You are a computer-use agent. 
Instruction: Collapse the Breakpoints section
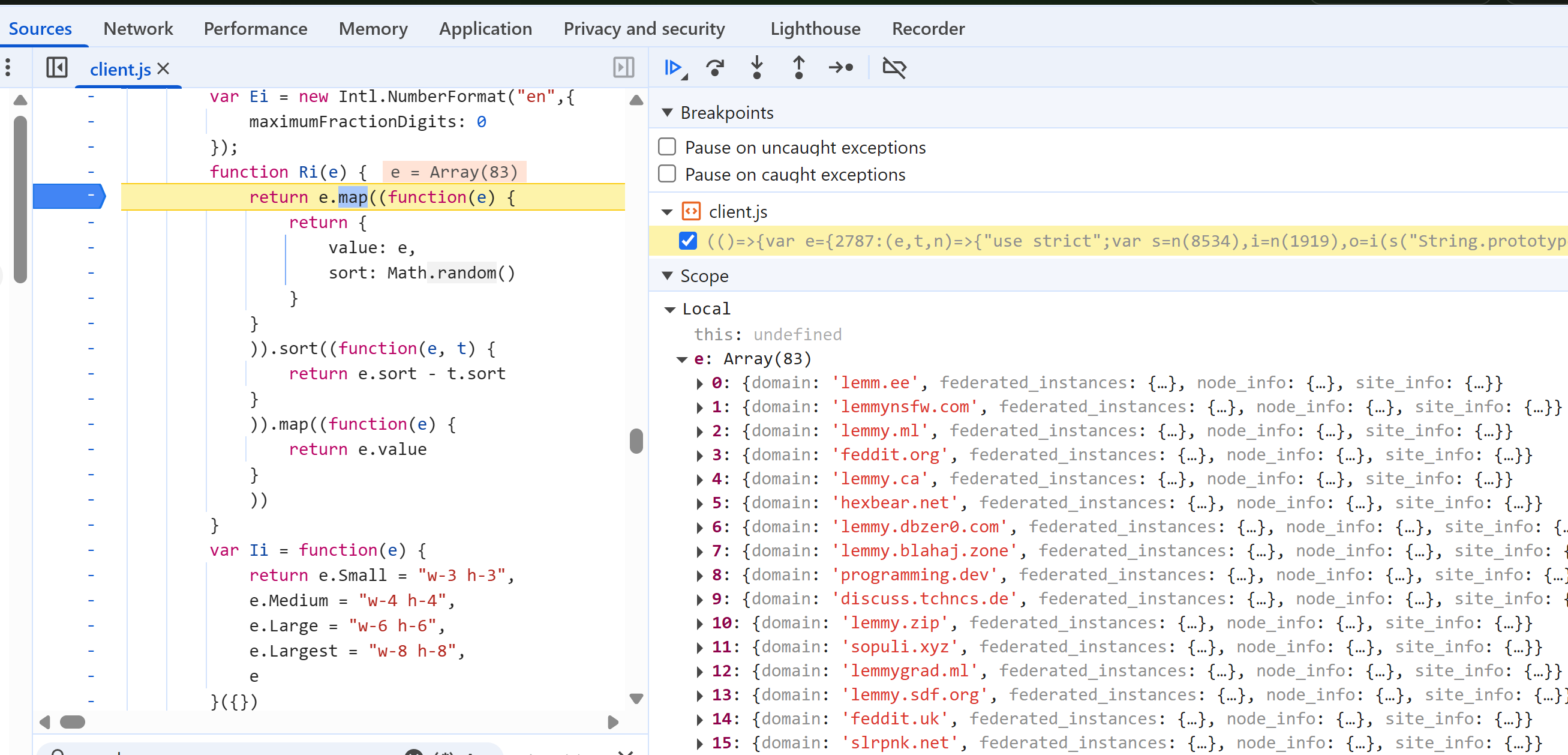667,113
